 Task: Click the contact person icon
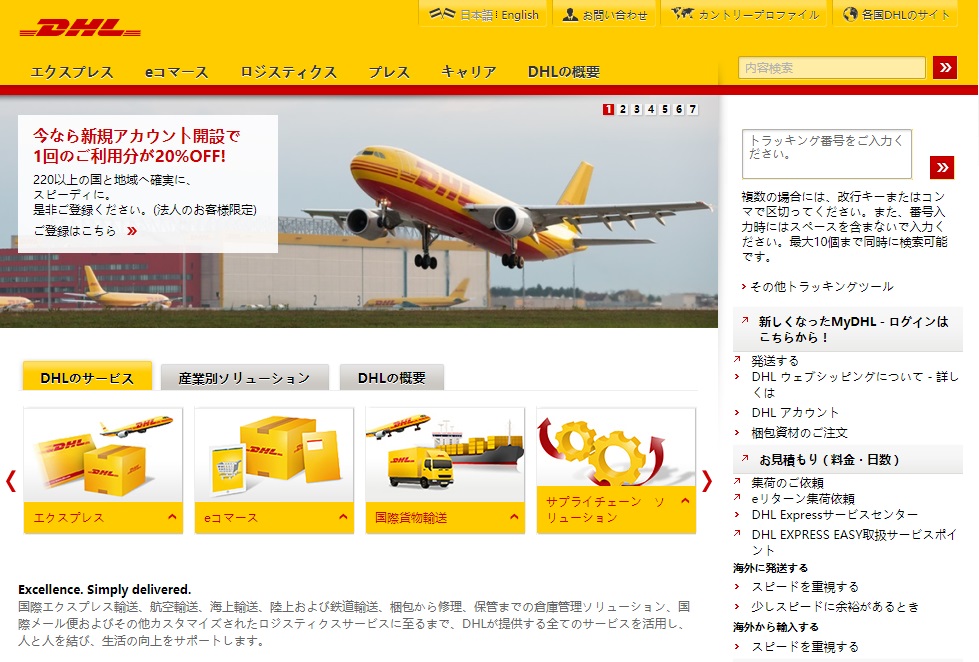pyautogui.click(x=569, y=14)
